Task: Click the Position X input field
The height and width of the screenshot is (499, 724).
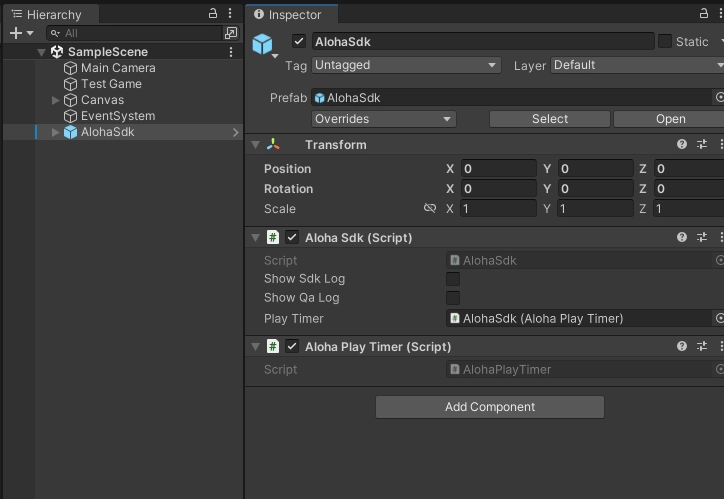Action: (x=497, y=169)
